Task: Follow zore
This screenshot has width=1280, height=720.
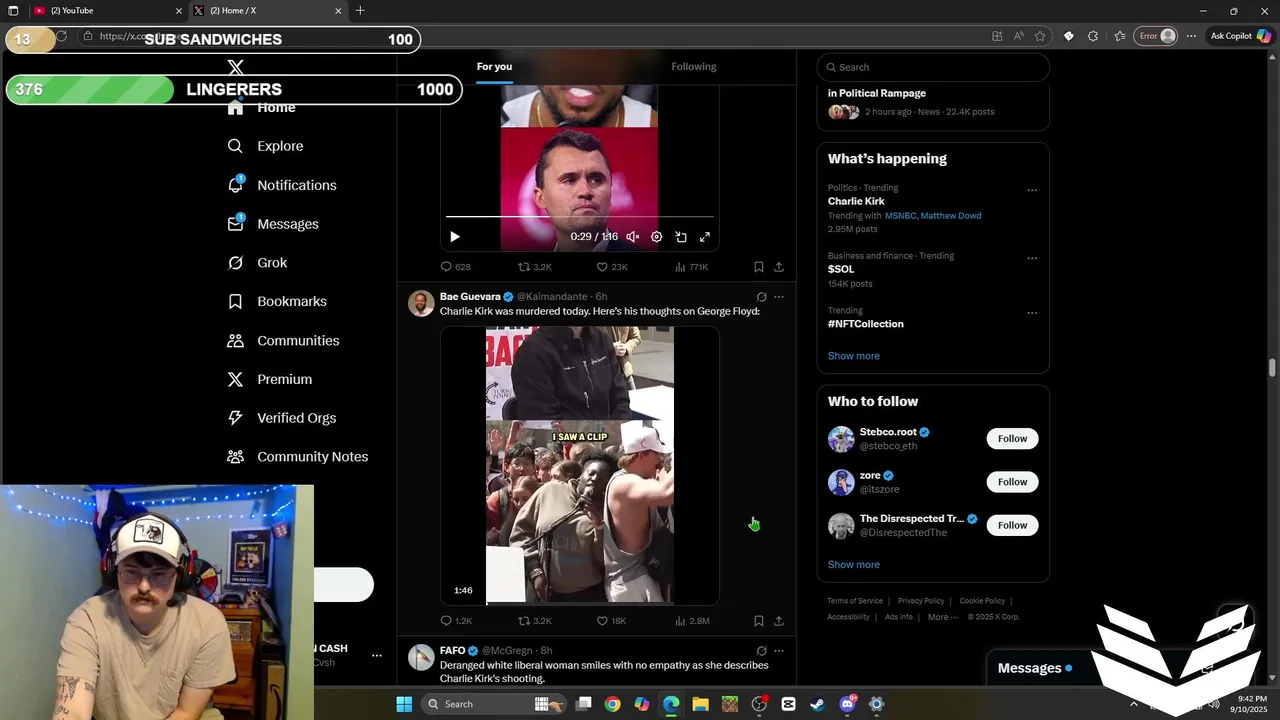Action: [x=1012, y=482]
